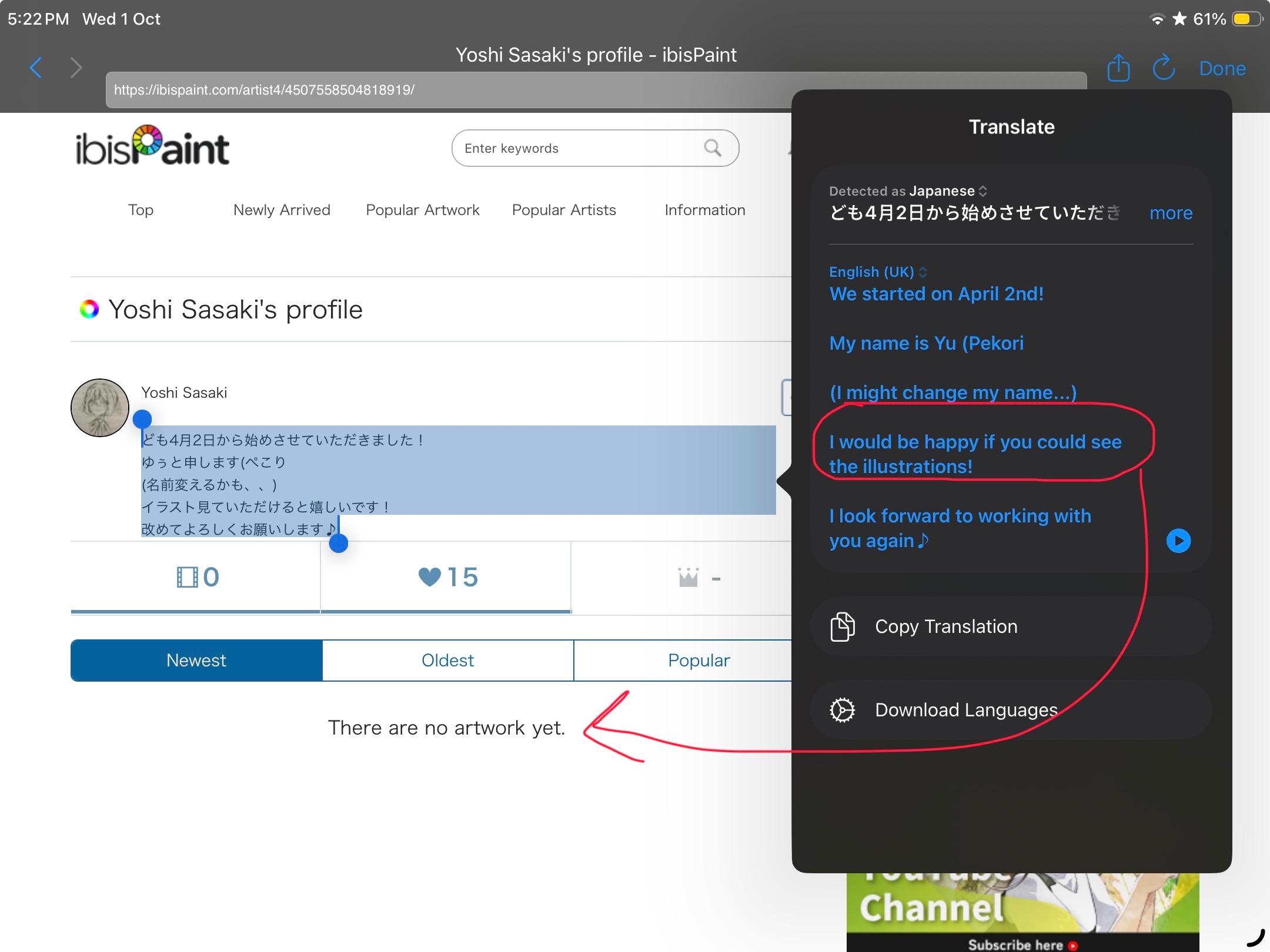Reload the page with refresh icon

[x=1164, y=68]
